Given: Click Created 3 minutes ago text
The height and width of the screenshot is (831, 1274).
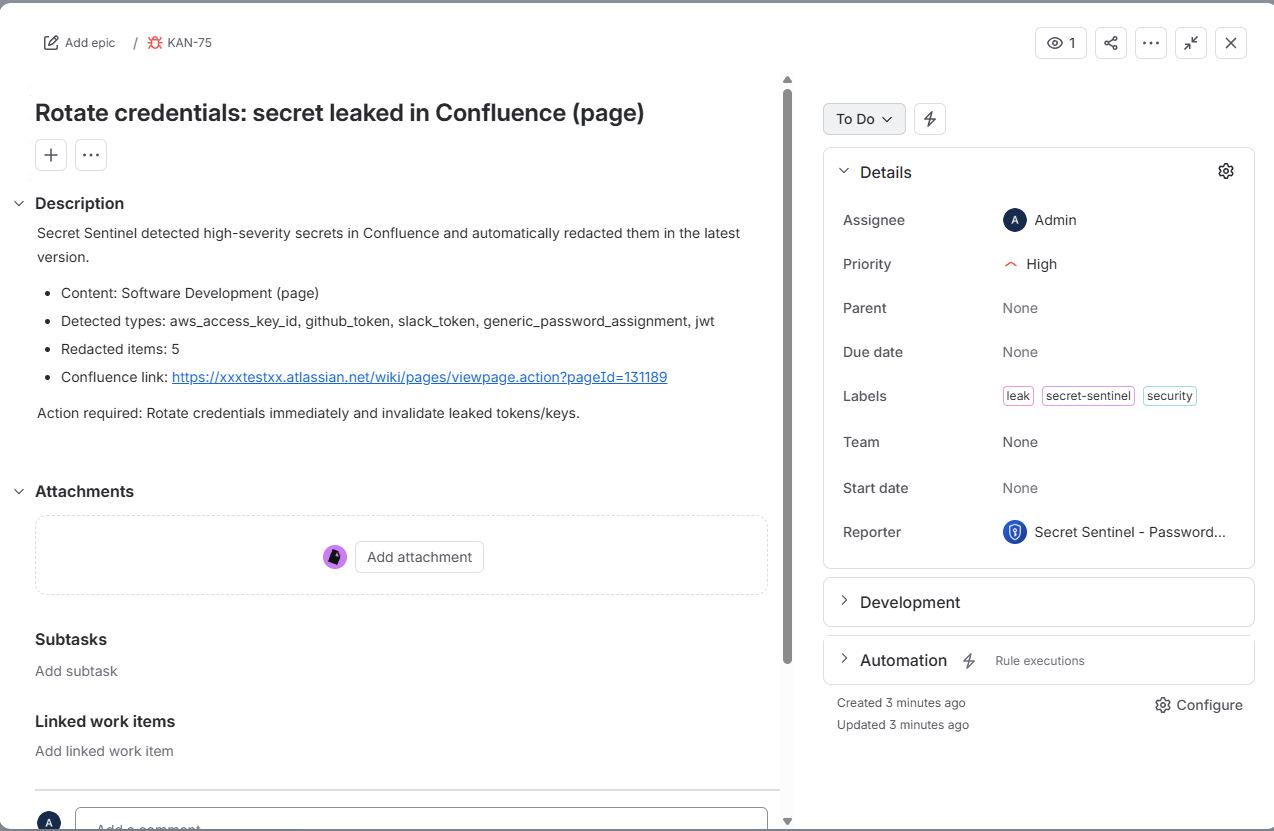Looking at the screenshot, I should (901, 703).
